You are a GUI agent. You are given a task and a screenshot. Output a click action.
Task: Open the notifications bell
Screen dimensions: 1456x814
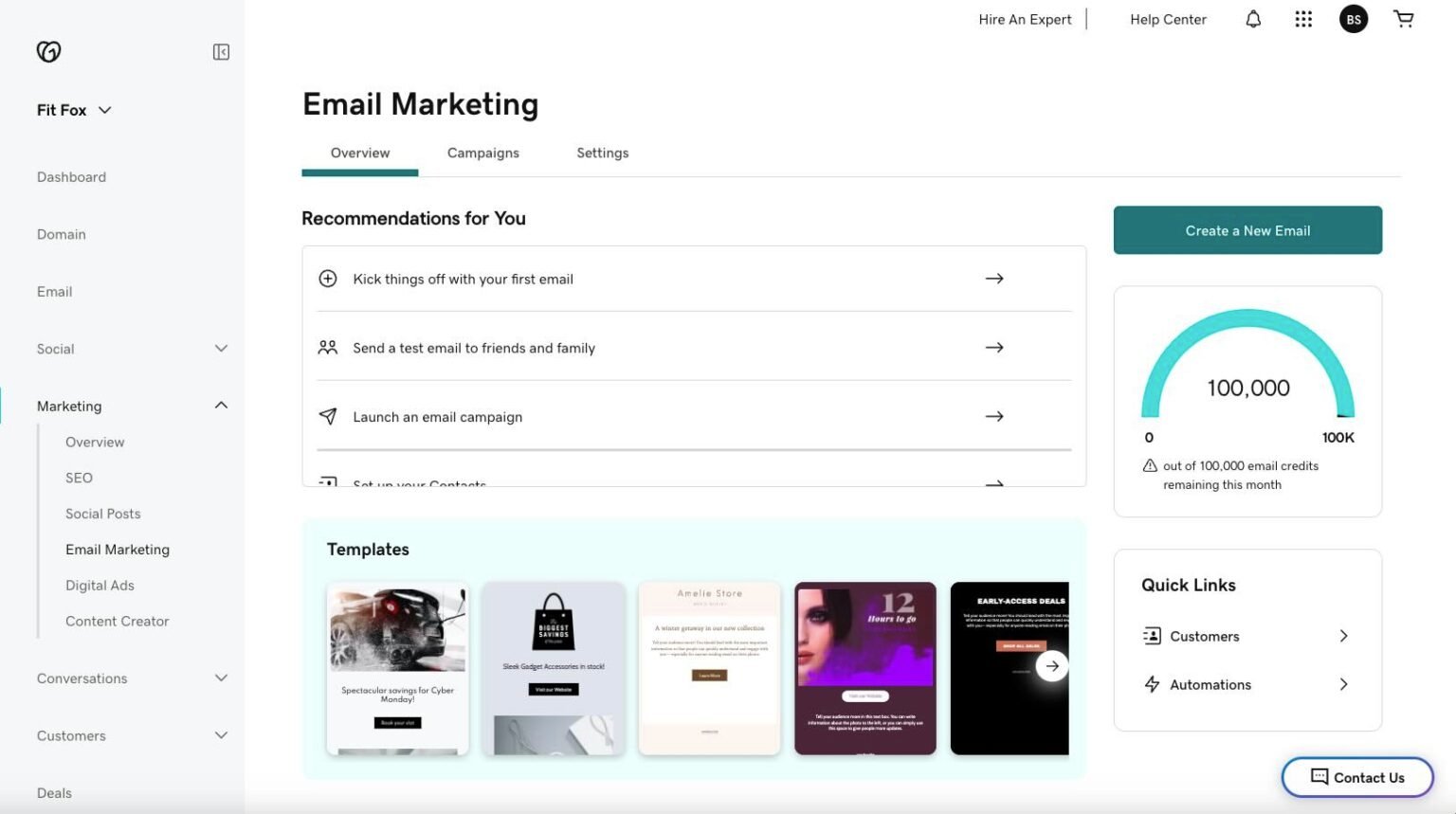pyautogui.click(x=1253, y=19)
